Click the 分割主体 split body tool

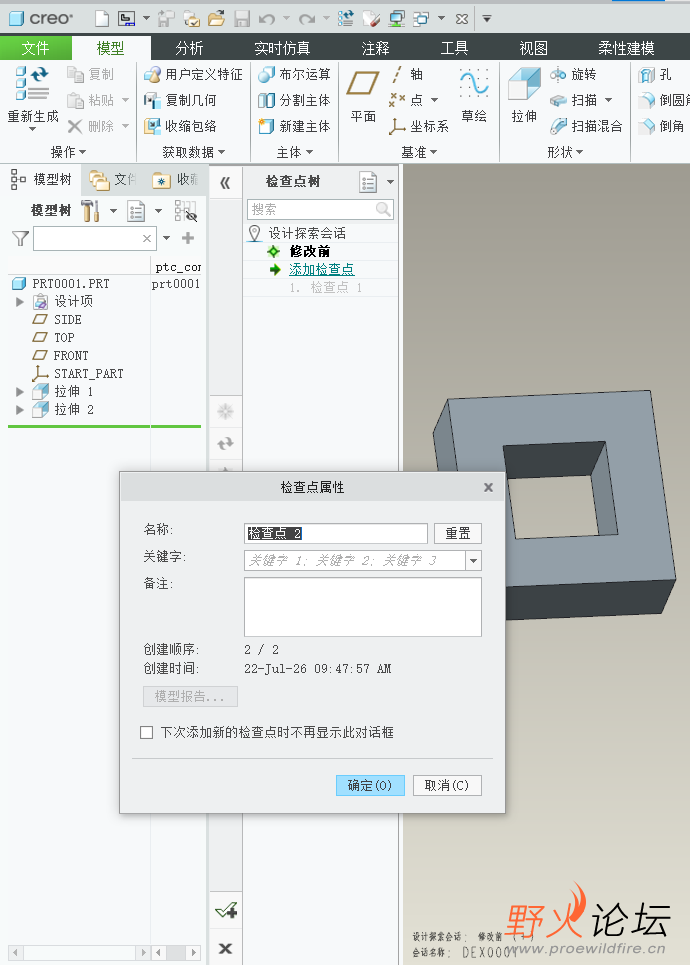pyautogui.click(x=294, y=100)
